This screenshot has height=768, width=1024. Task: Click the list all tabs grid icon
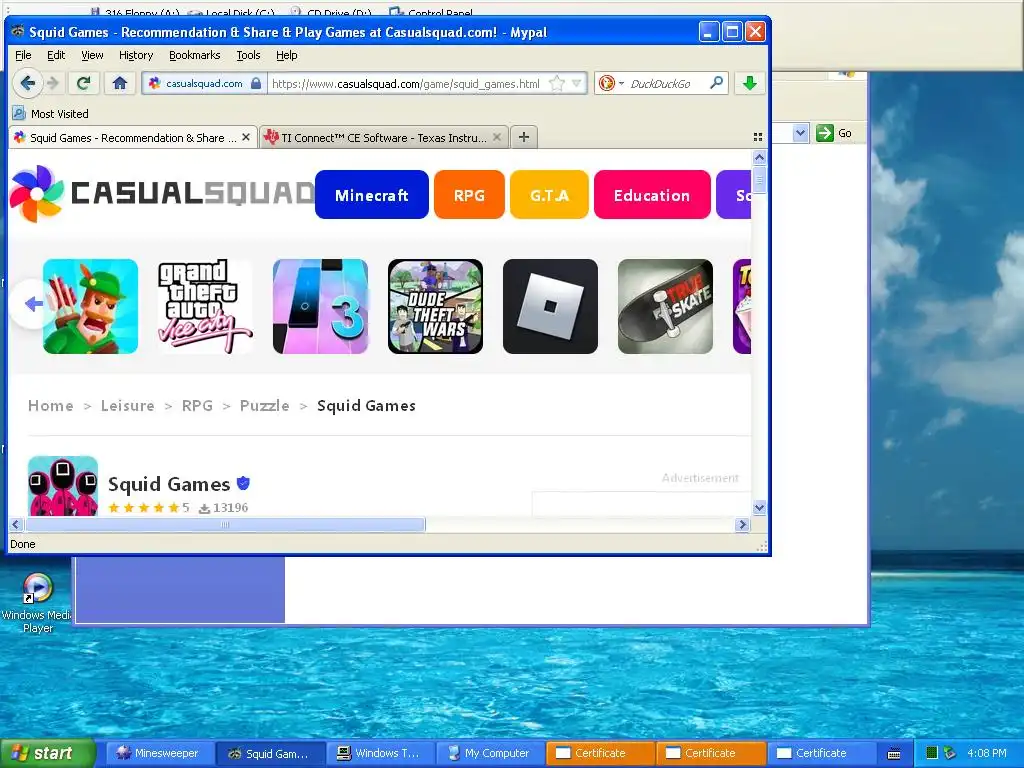758,137
